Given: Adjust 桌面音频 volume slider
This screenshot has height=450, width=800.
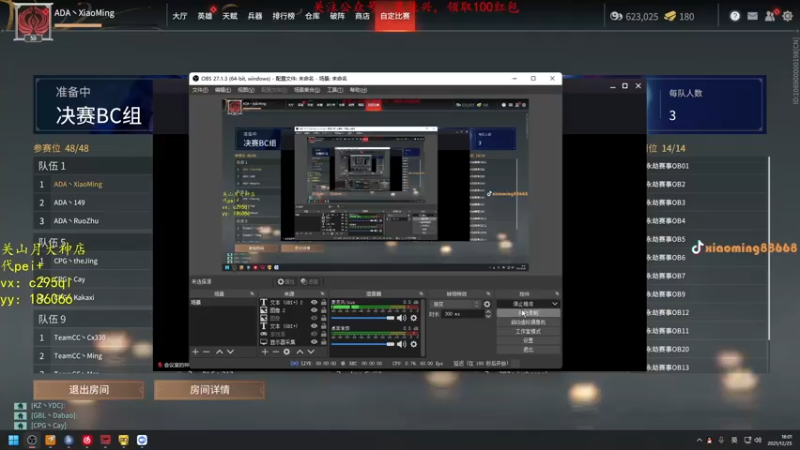Looking at the screenshot, I should click(x=363, y=344).
